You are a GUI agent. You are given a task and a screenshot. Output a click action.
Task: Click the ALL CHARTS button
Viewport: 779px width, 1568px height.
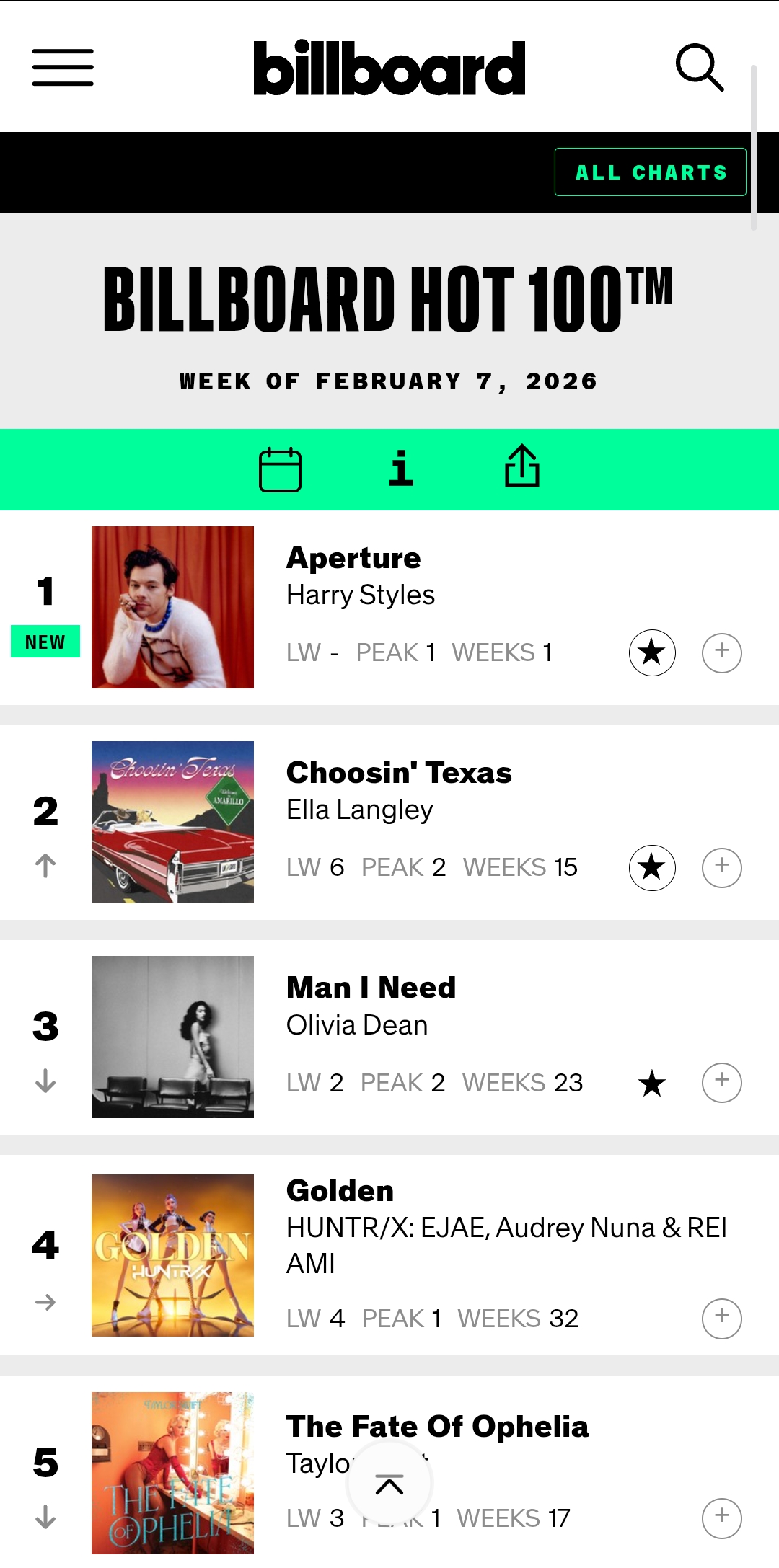tap(650, 172)
